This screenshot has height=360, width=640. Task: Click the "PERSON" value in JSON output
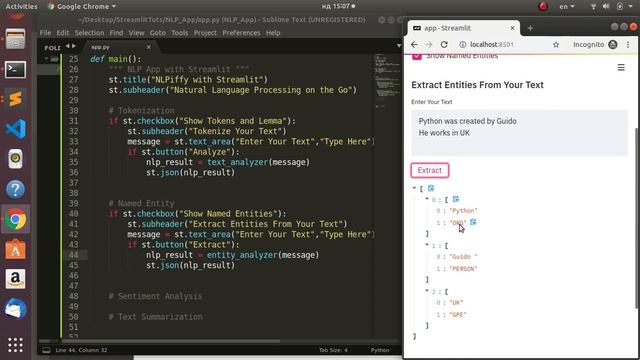pyautogui.click(x=463, y=269)
